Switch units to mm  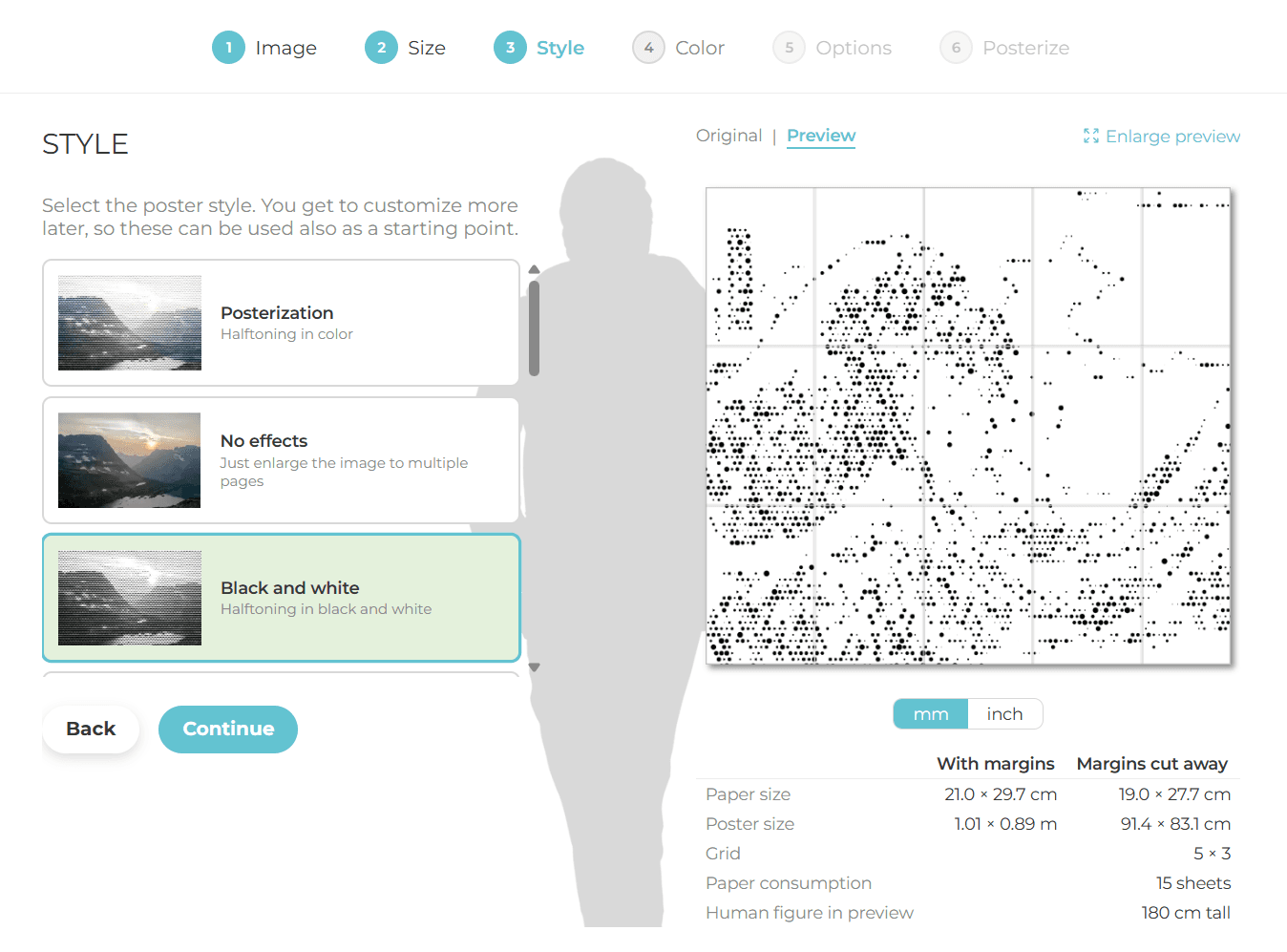tap(930, 714)
